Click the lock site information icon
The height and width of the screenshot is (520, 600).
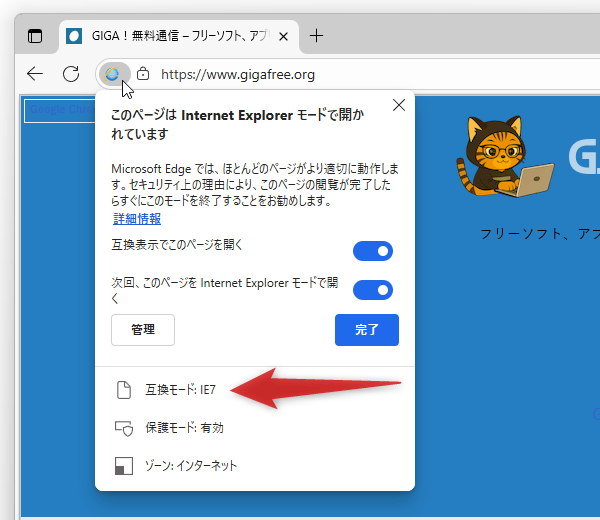[x=144, y=73]
